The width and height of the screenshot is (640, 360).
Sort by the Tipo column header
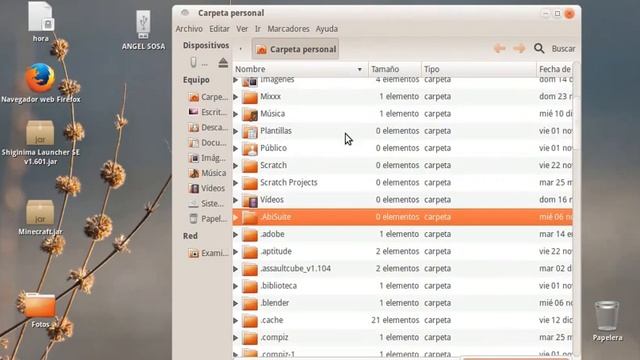point(478,69)
